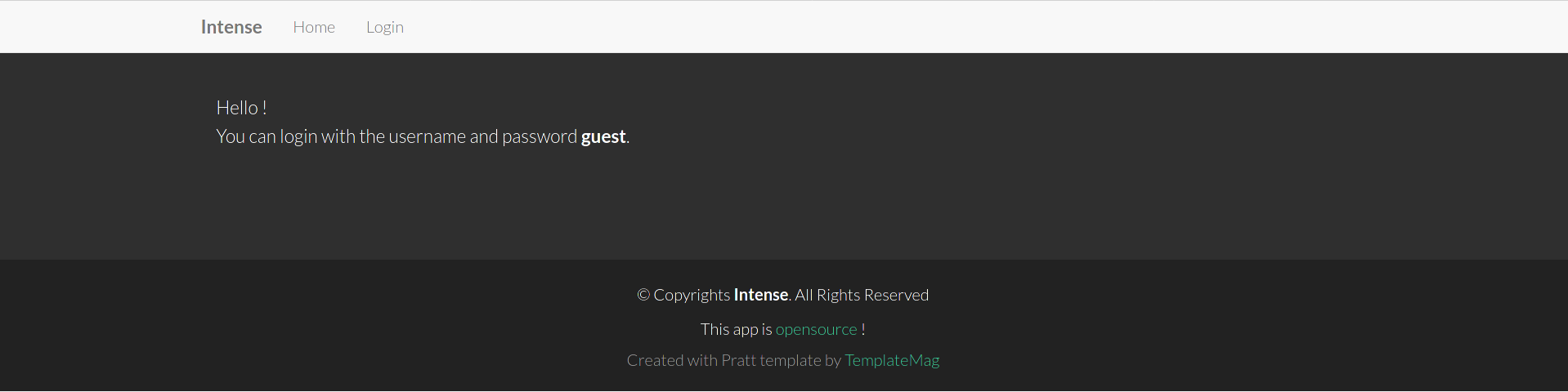
Task: Click This app is text
Action: click(737, 329)
